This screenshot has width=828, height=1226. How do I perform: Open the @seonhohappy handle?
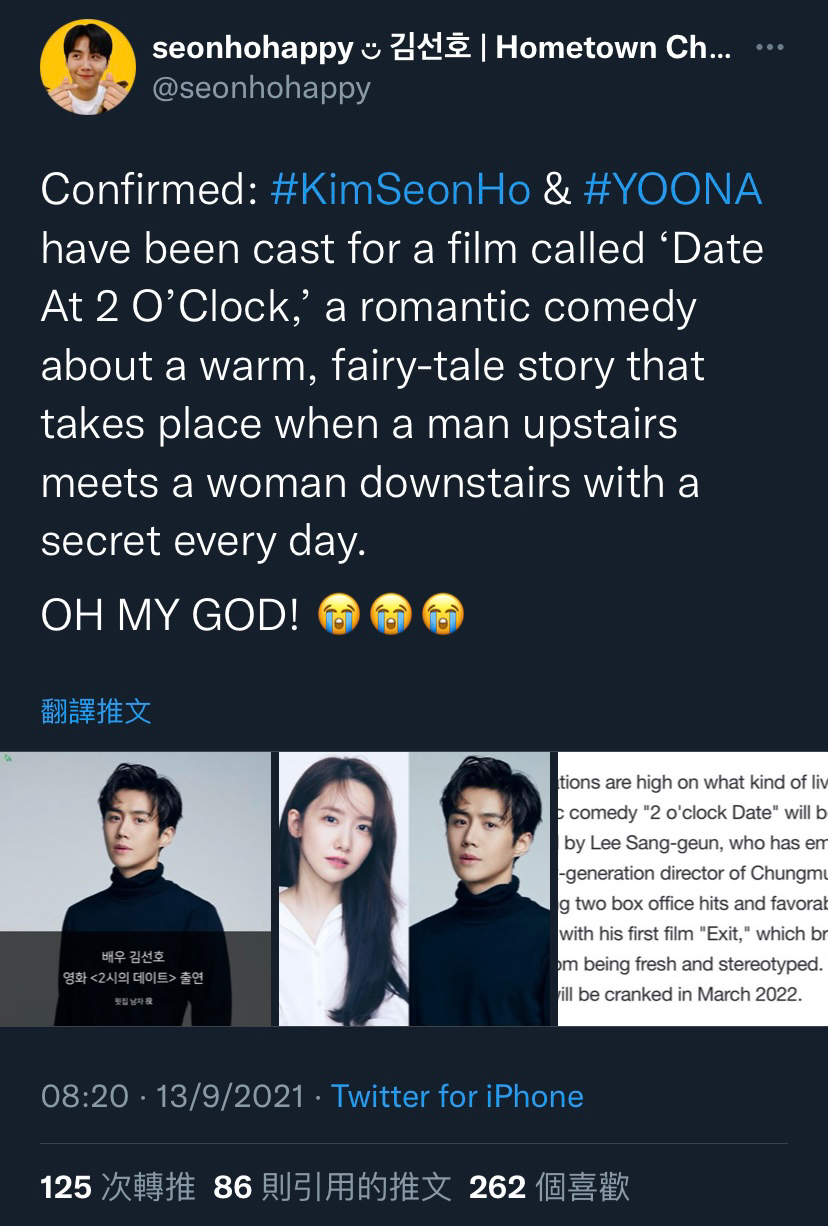261,88
